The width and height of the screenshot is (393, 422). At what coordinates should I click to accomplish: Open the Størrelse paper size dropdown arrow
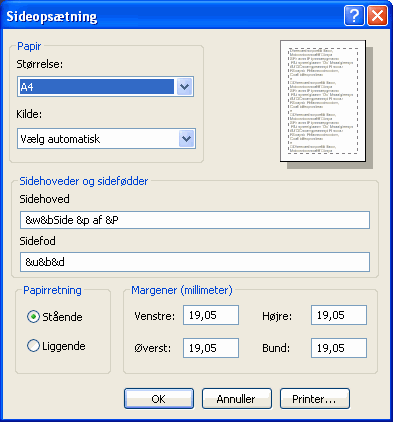[184, 87]
